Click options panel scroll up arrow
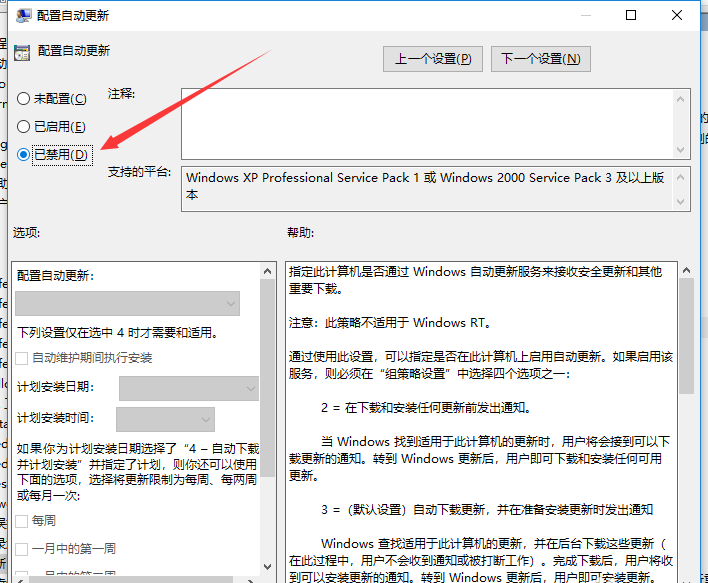This screenshot has height=583, width=708. pos(267,271)
